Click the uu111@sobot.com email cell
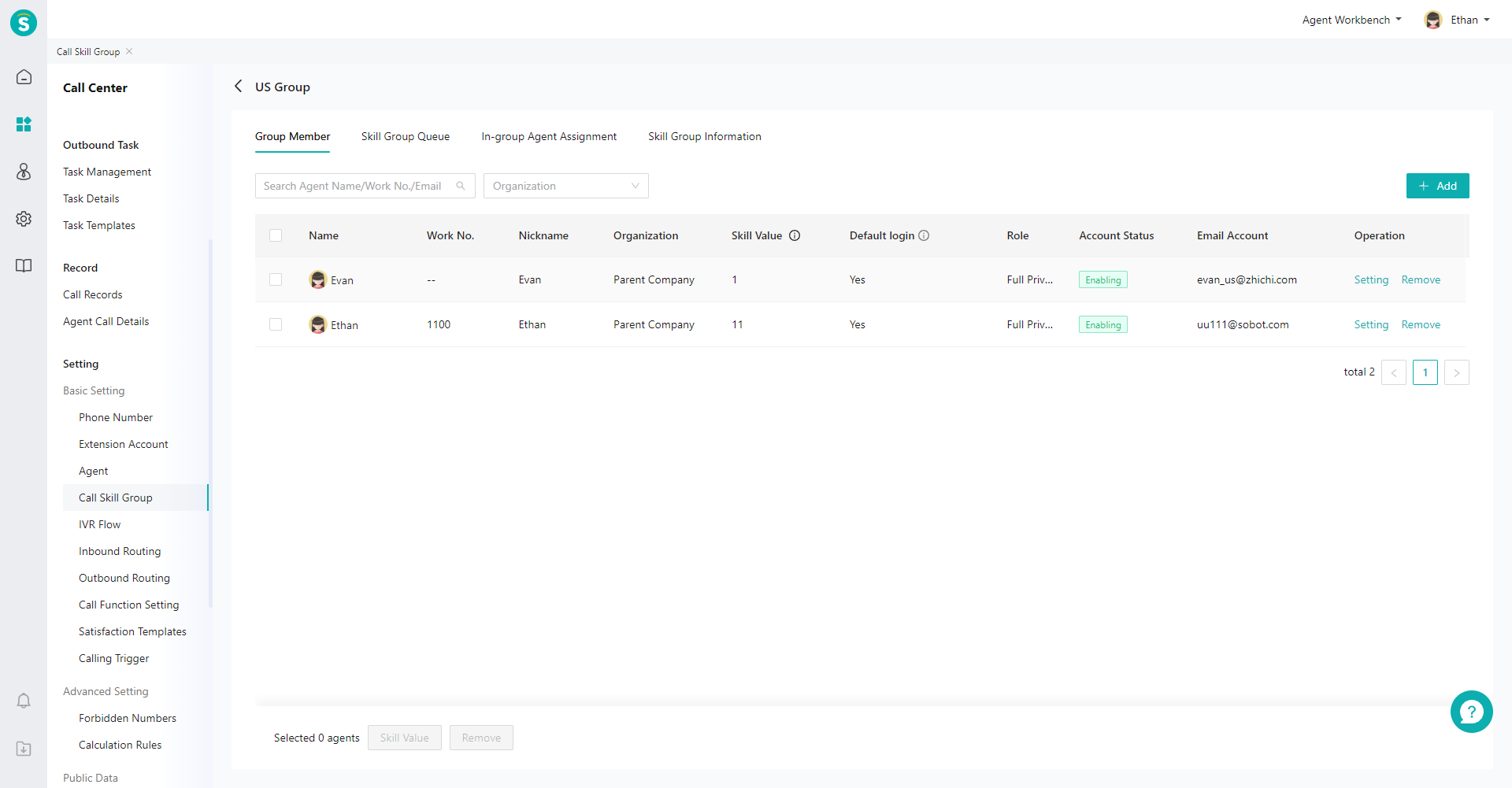The height and width of the screenshot is (788, 1512). click(1243, 324)
